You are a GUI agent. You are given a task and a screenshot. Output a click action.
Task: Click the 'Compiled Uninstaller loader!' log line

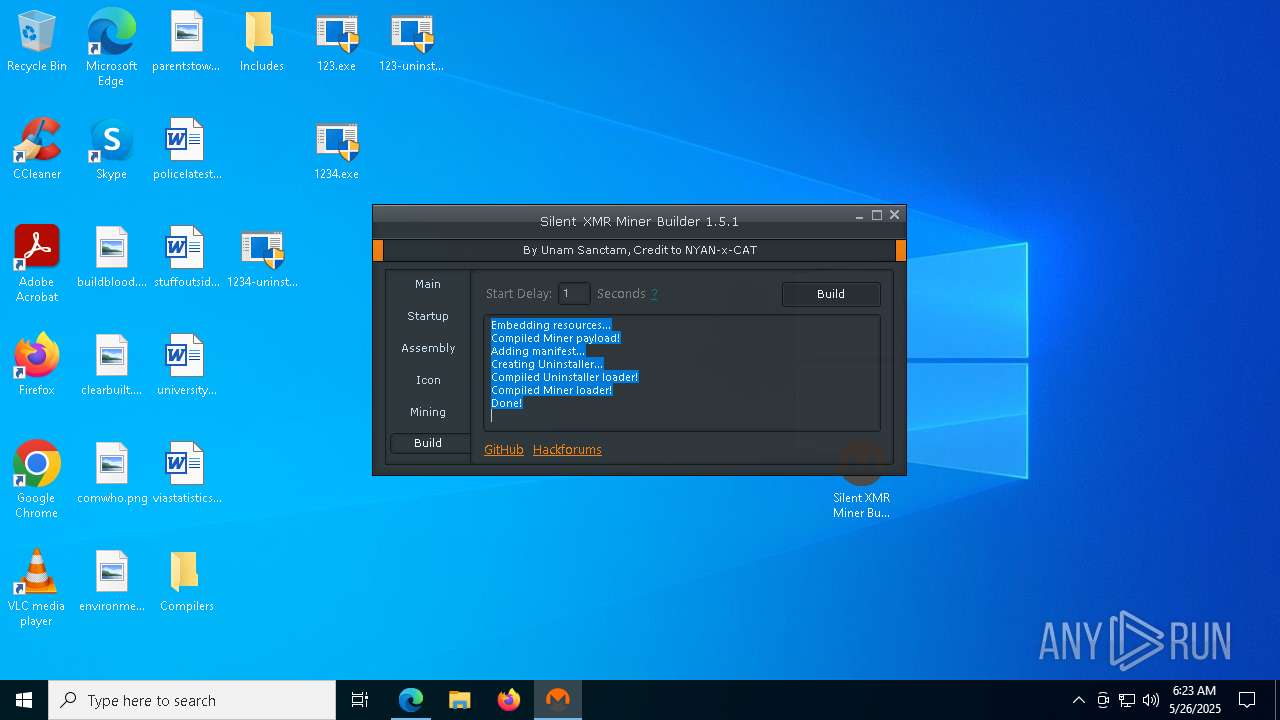(x=564, y=377)
